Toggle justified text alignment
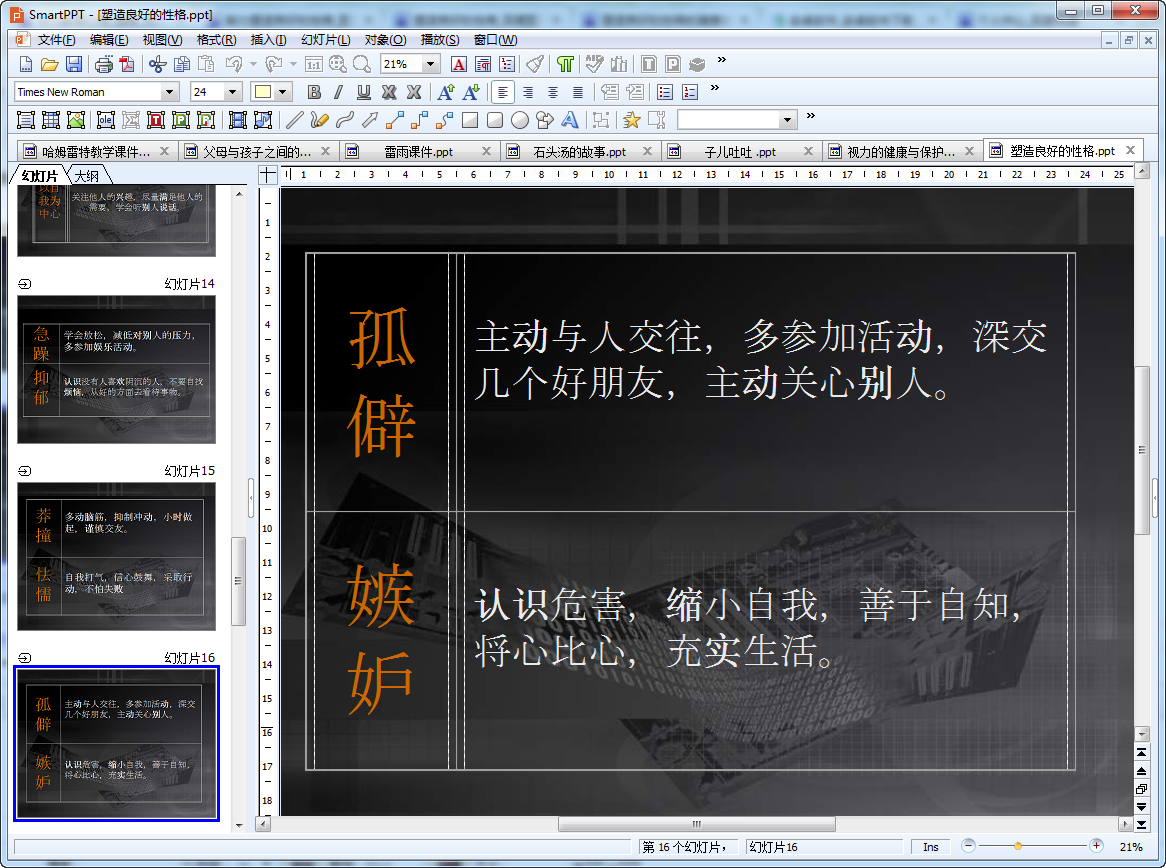 (x=578, y=92)
